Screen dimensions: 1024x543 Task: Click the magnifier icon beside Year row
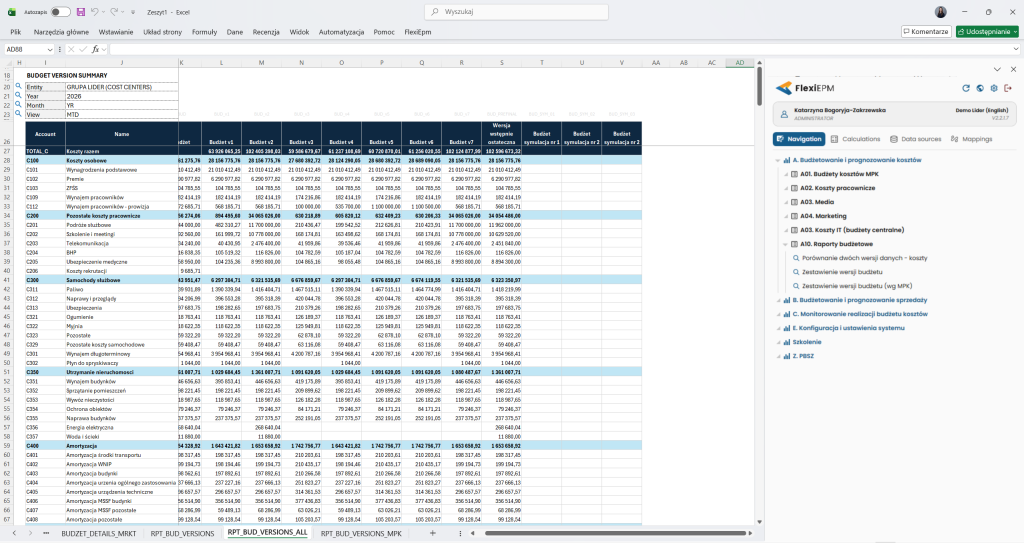click(x=18, y=95)
